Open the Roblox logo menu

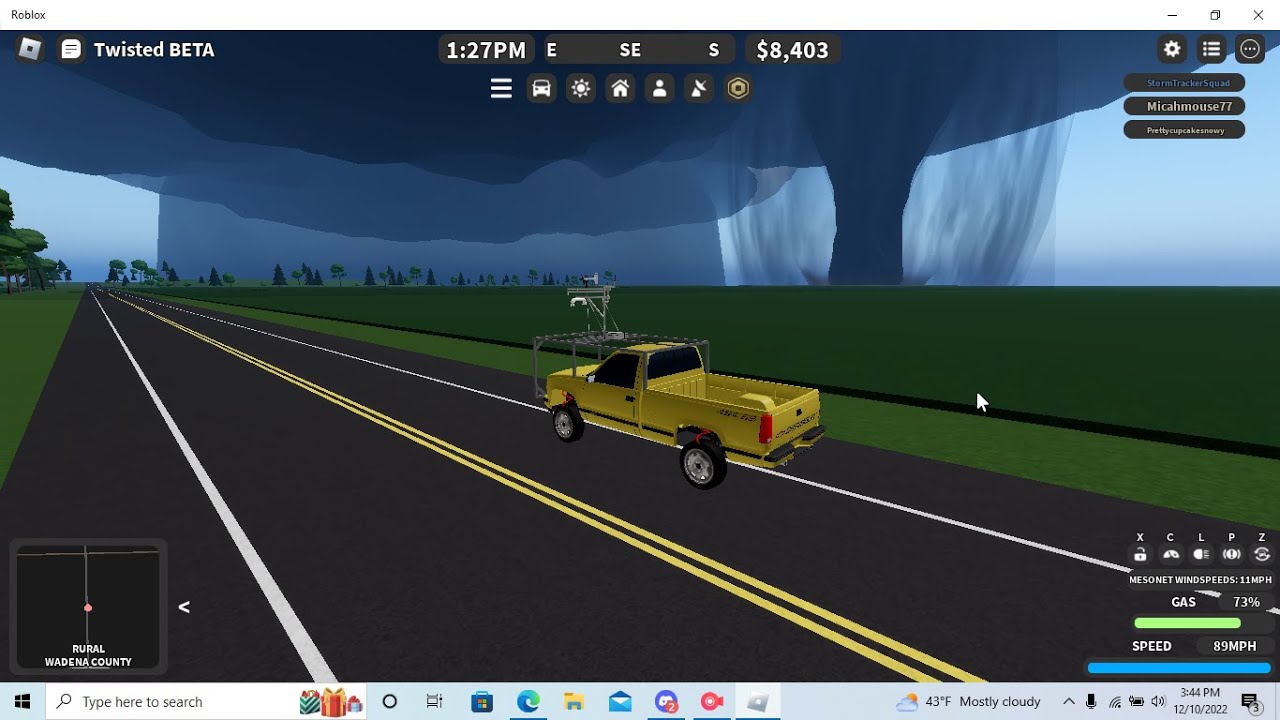coord(30,49)
